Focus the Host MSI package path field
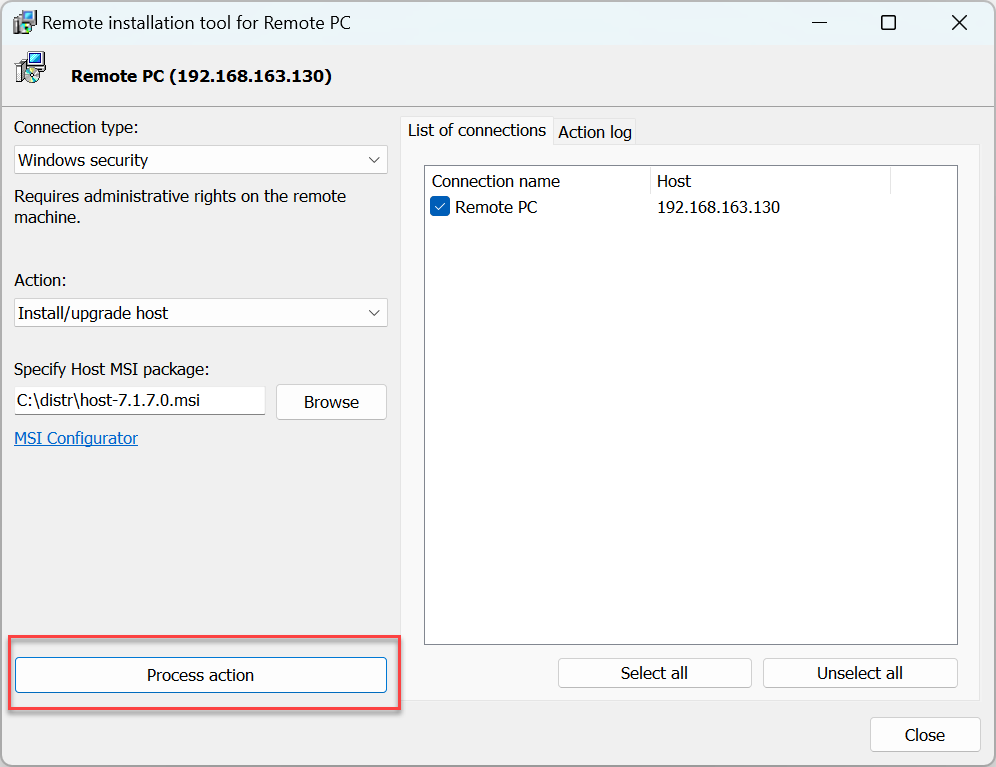 [x=140, y=401]
